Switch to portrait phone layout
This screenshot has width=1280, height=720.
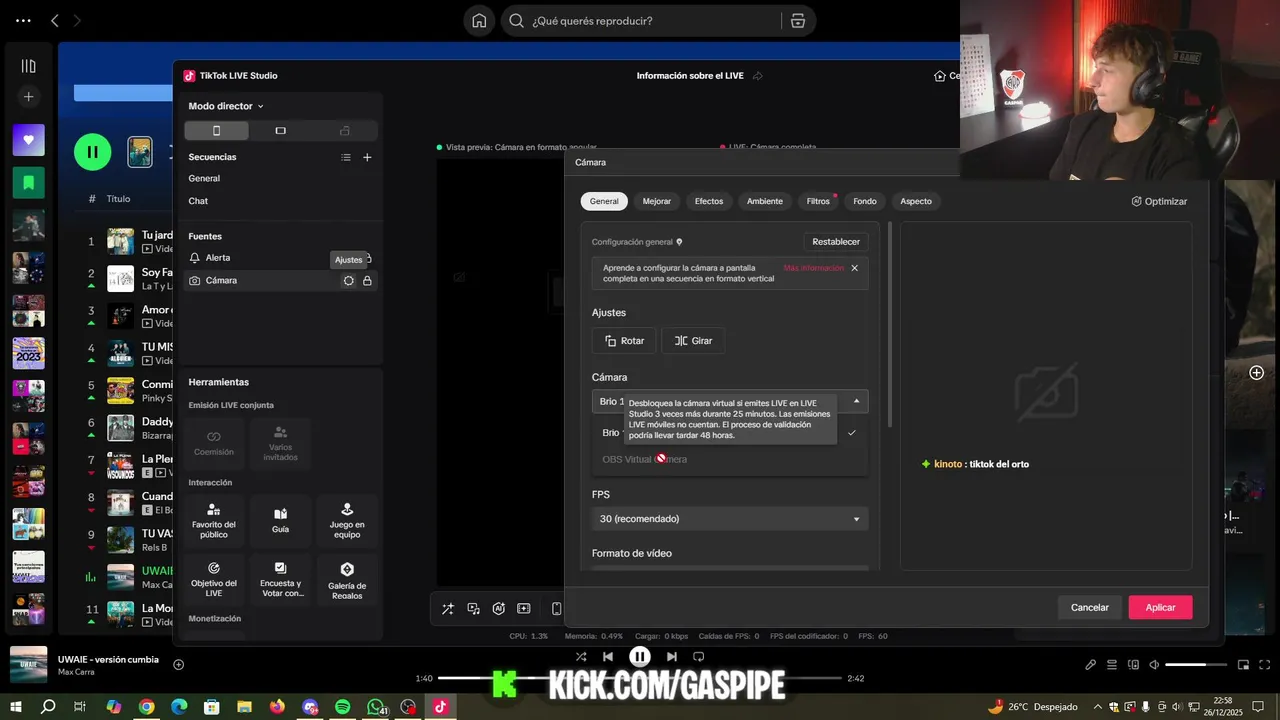click(216, 131)
